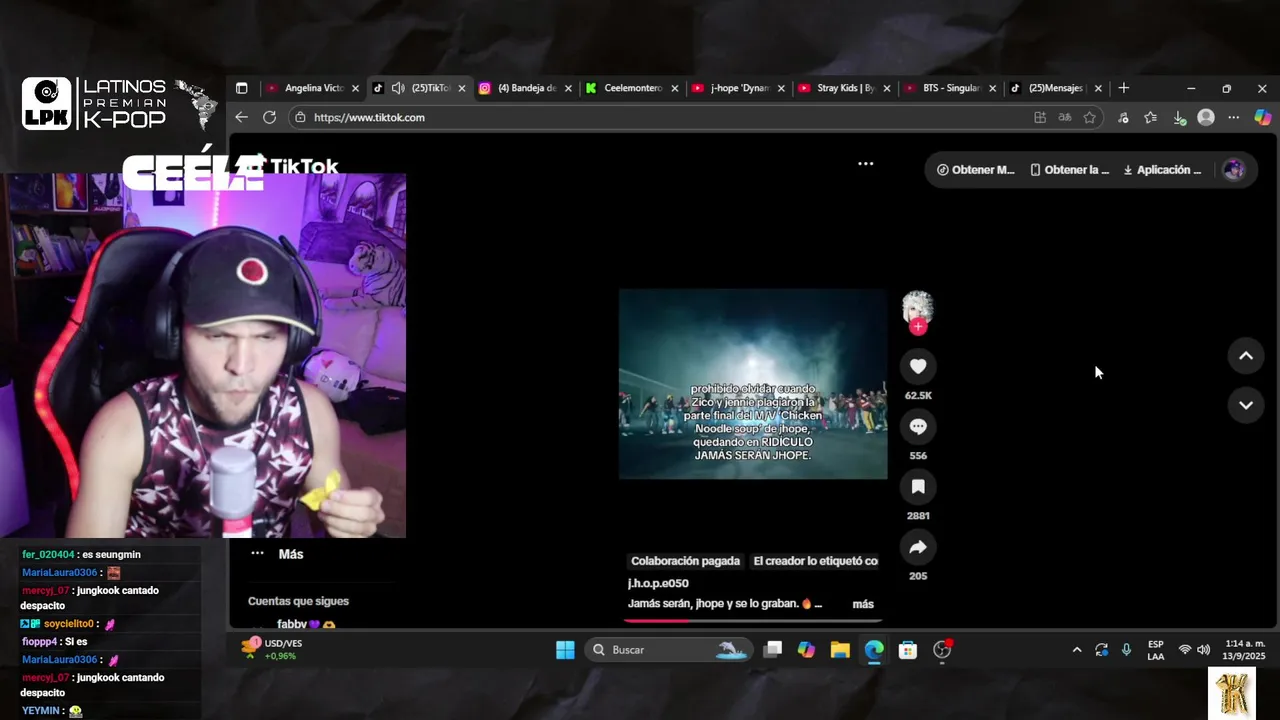Open the creator's profile avatar
This screenshot has width=1280, height=720.
pos(918,307)
